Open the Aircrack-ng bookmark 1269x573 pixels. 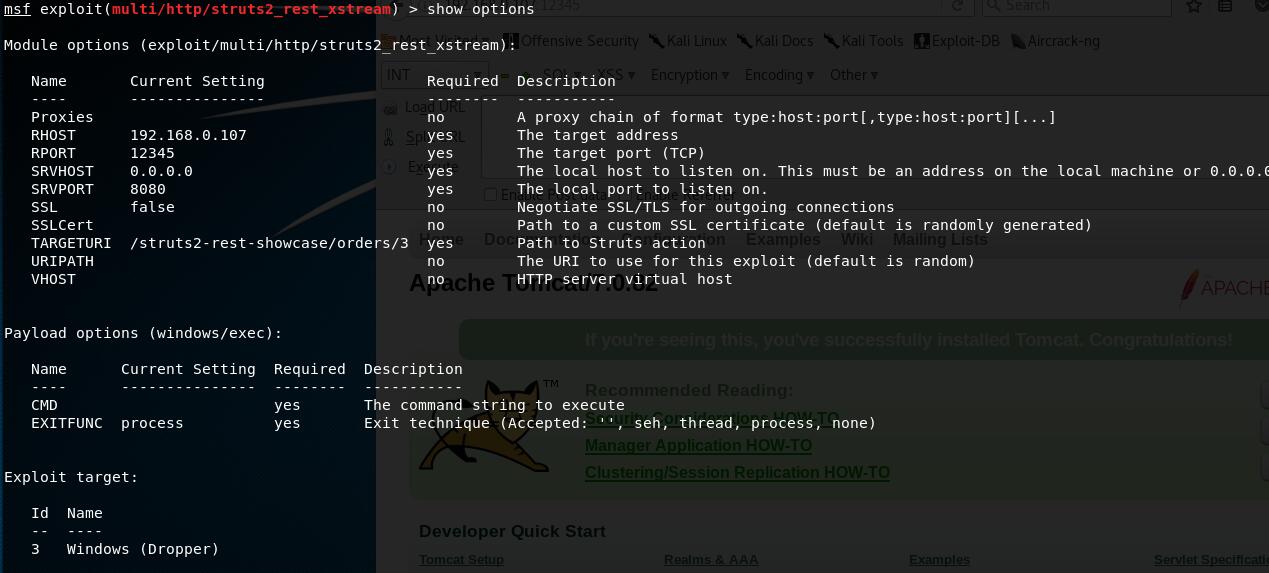pos(1053,41)
